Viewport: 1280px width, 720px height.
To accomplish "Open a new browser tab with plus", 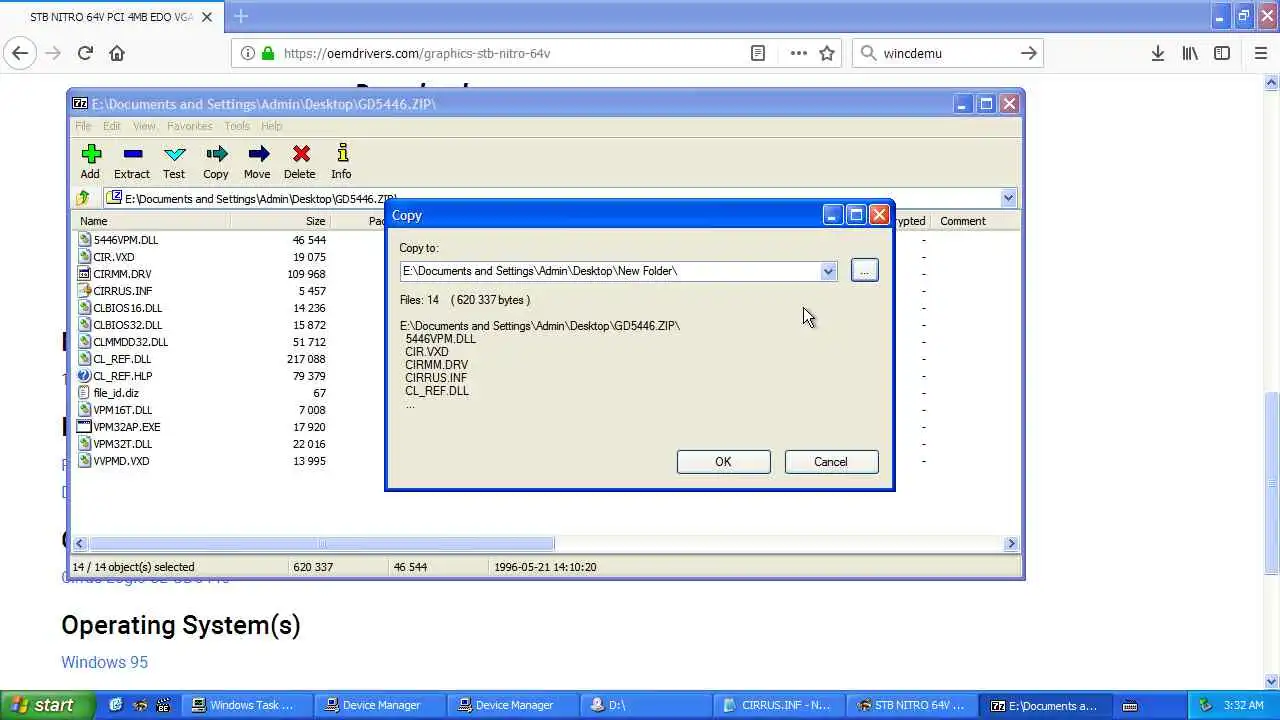I will coord(241,16).
